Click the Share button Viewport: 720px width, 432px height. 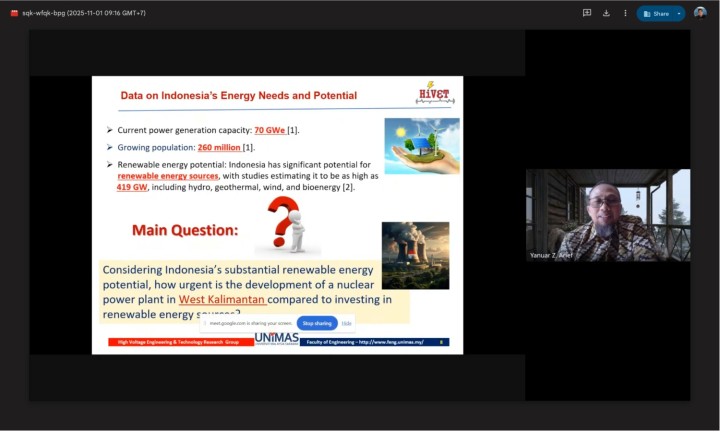tap(655, 13)
